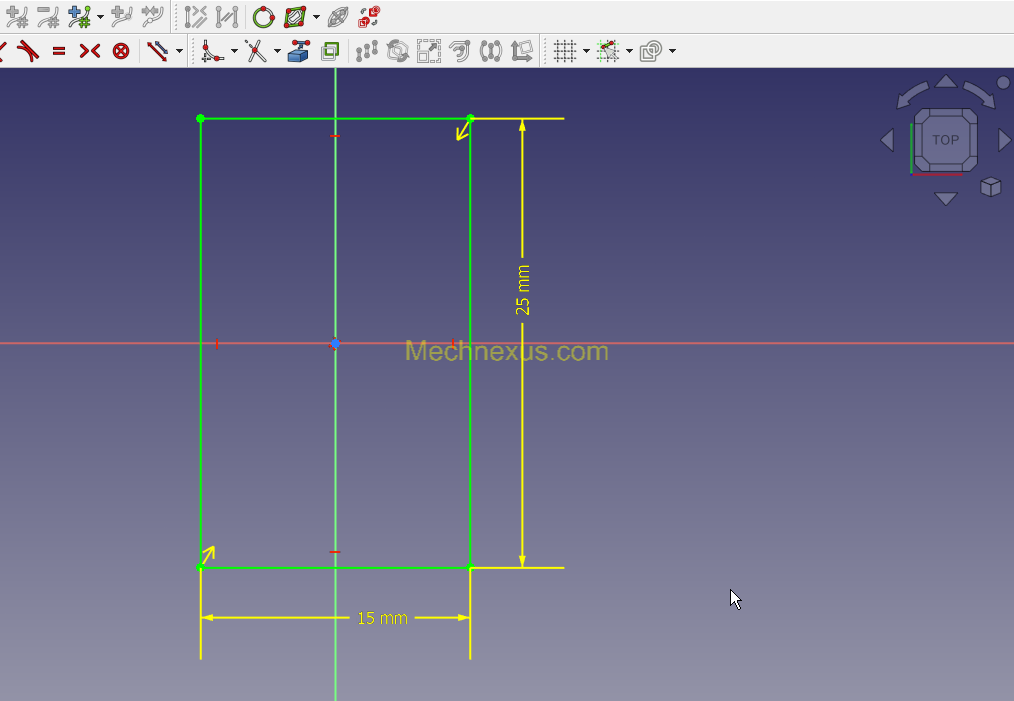
Task: Select the Dimension constraint tool
Action: [157, 50]
